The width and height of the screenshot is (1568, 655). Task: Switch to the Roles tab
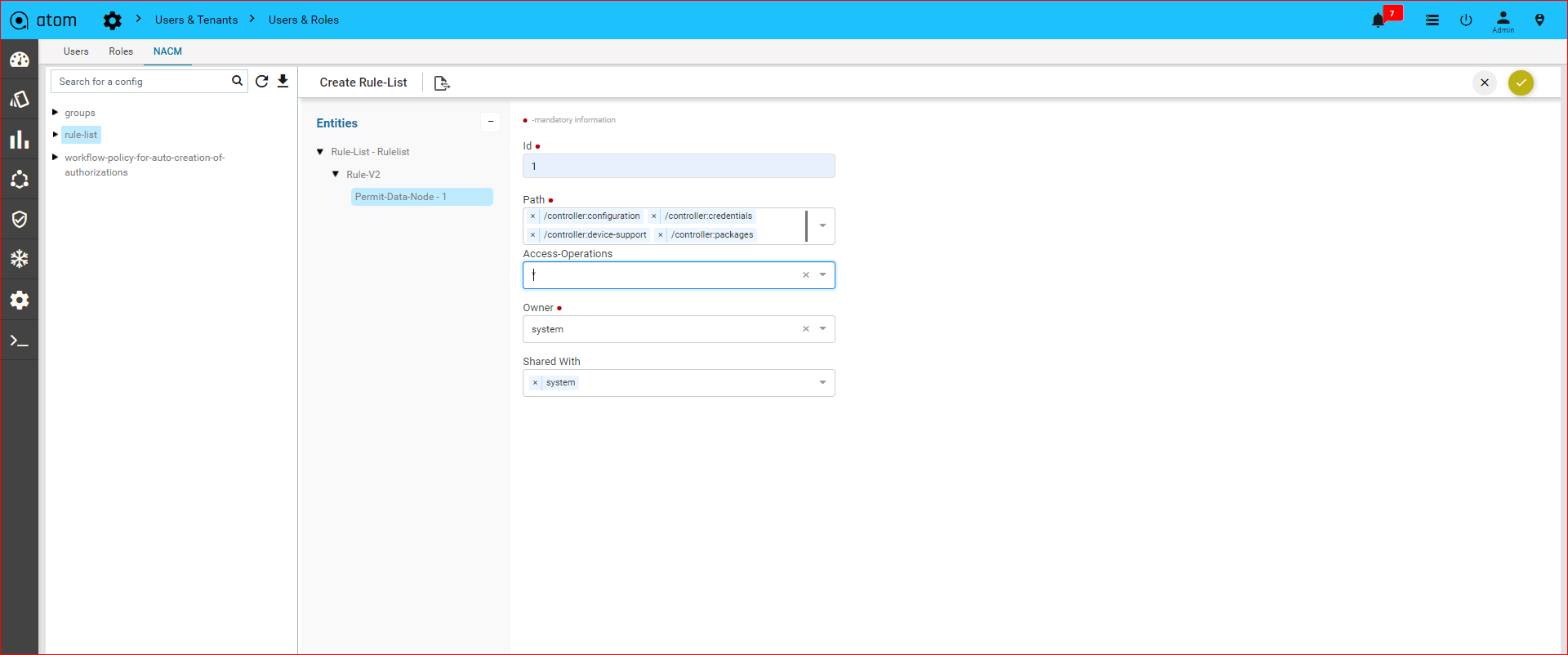pos(121,51)
